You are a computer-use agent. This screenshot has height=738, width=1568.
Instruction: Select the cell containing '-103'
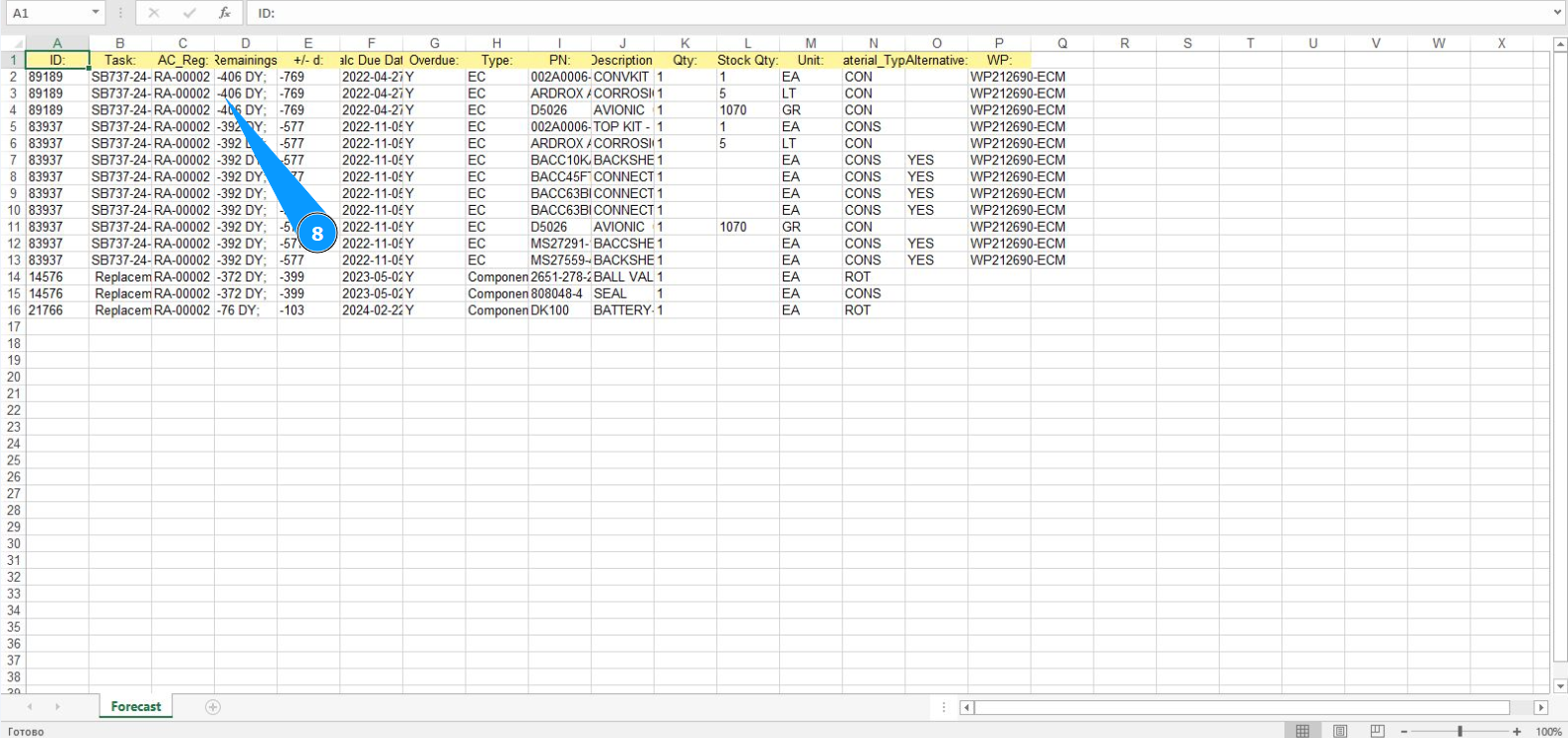[x=308, y=310]
